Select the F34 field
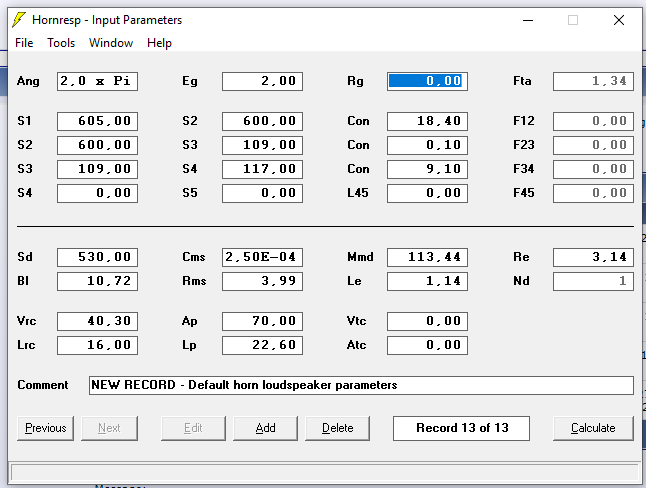This screenshot has width=646, height=488. [x=593, y=169]
